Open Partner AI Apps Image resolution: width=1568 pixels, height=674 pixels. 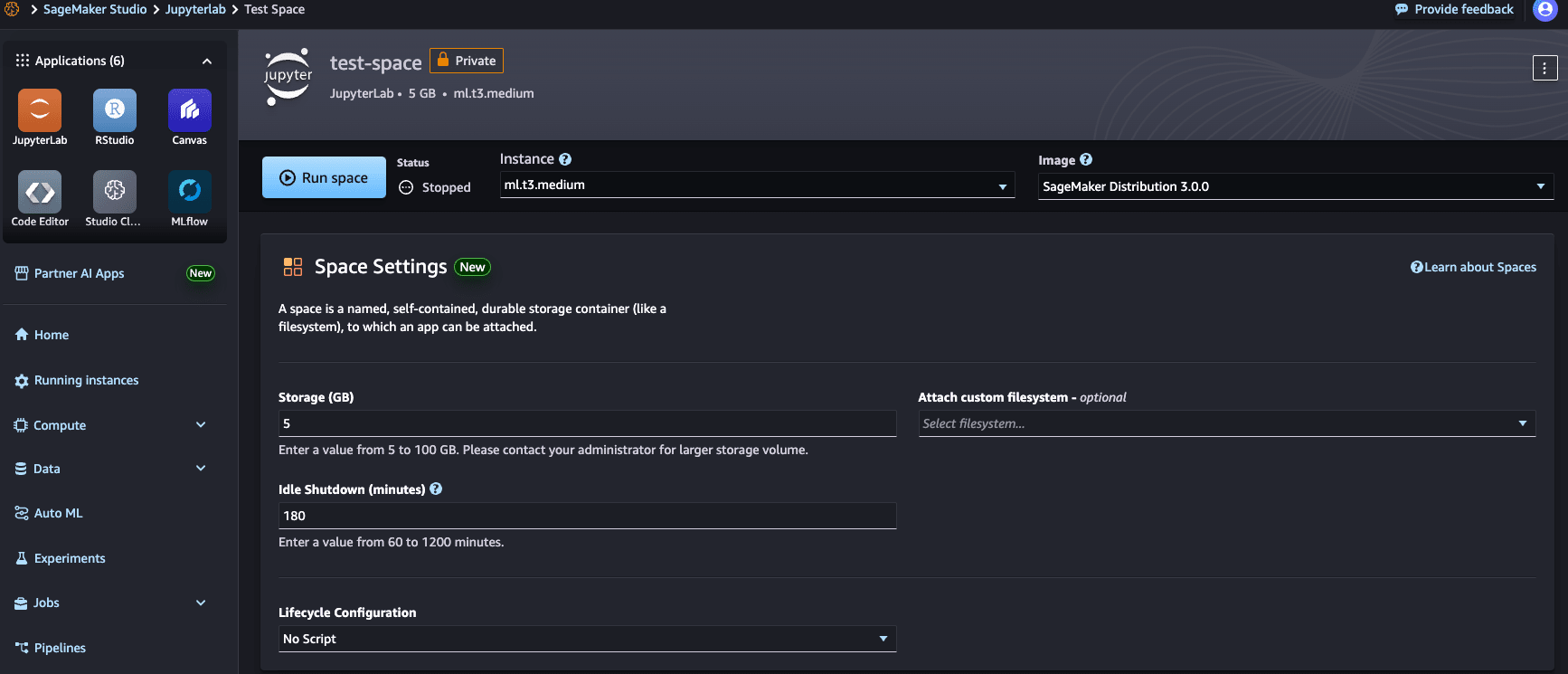pos(70,273)
